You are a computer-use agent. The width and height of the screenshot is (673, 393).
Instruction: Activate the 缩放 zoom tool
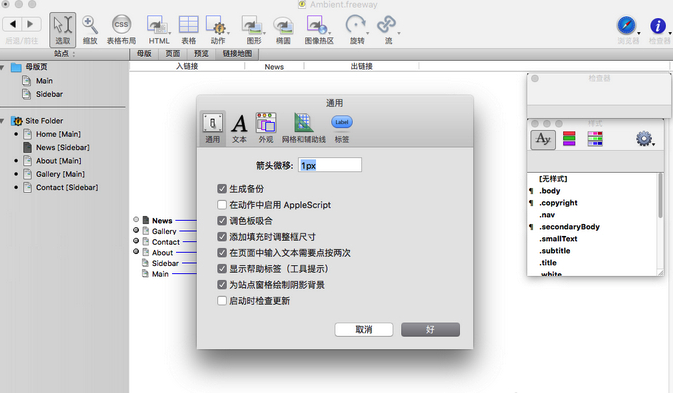click(90, 29)
